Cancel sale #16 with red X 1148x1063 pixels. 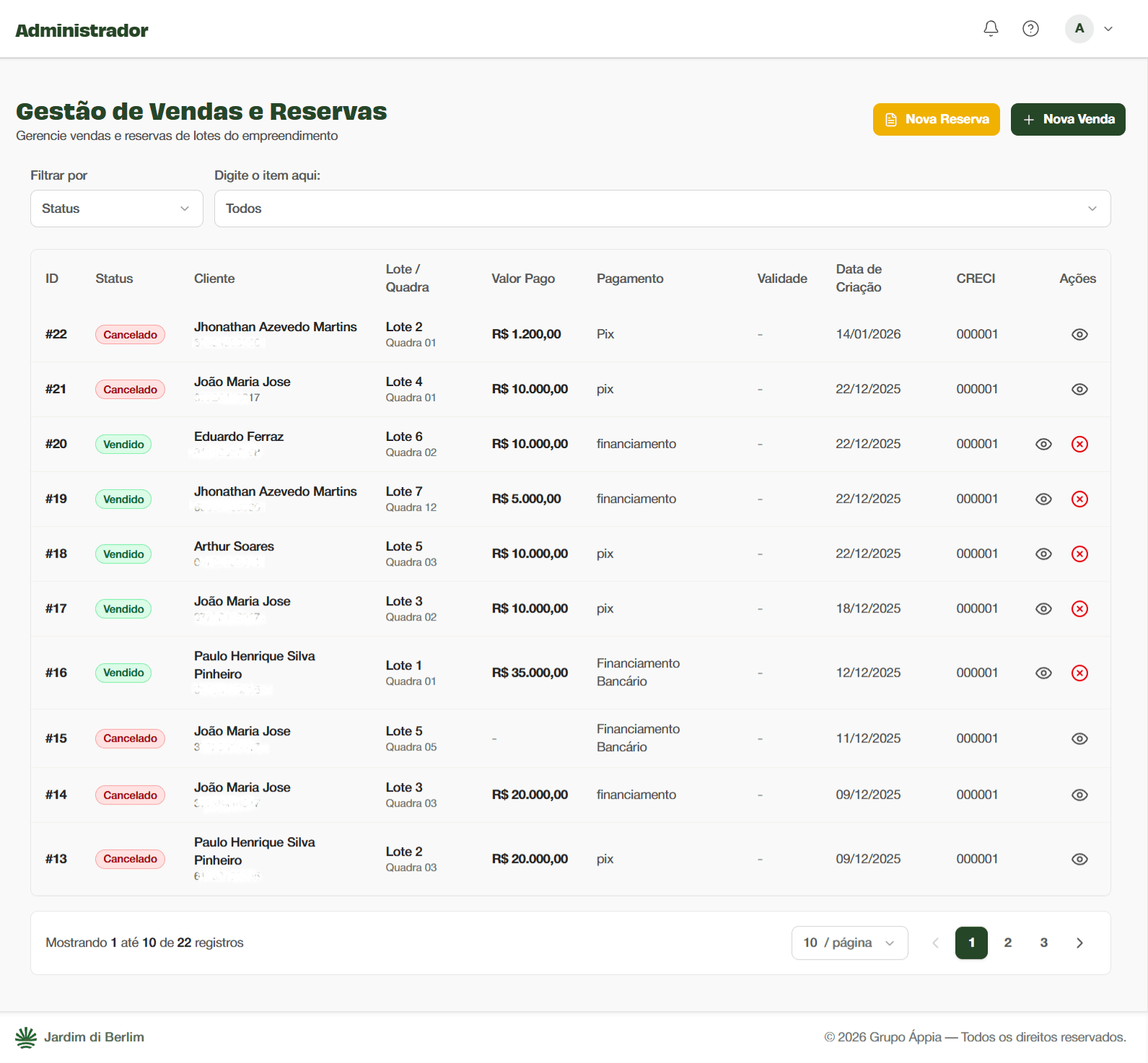point(1079,673)
